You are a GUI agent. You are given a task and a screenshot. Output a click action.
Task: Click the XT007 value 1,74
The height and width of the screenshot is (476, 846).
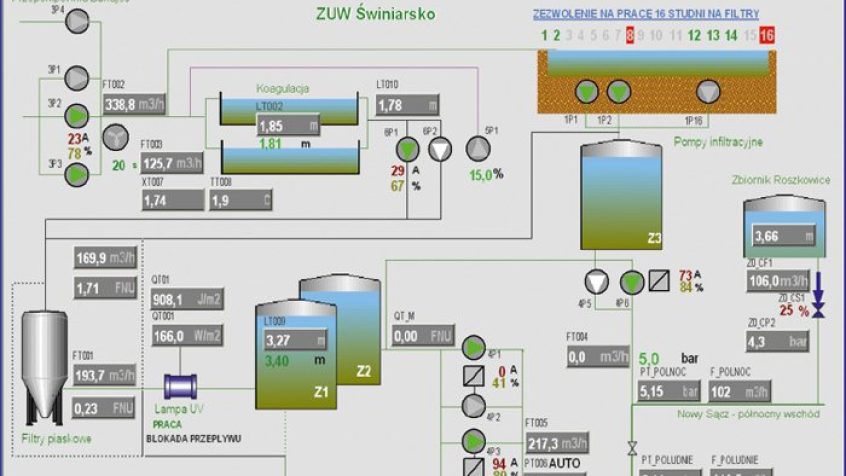pos(173,201)
